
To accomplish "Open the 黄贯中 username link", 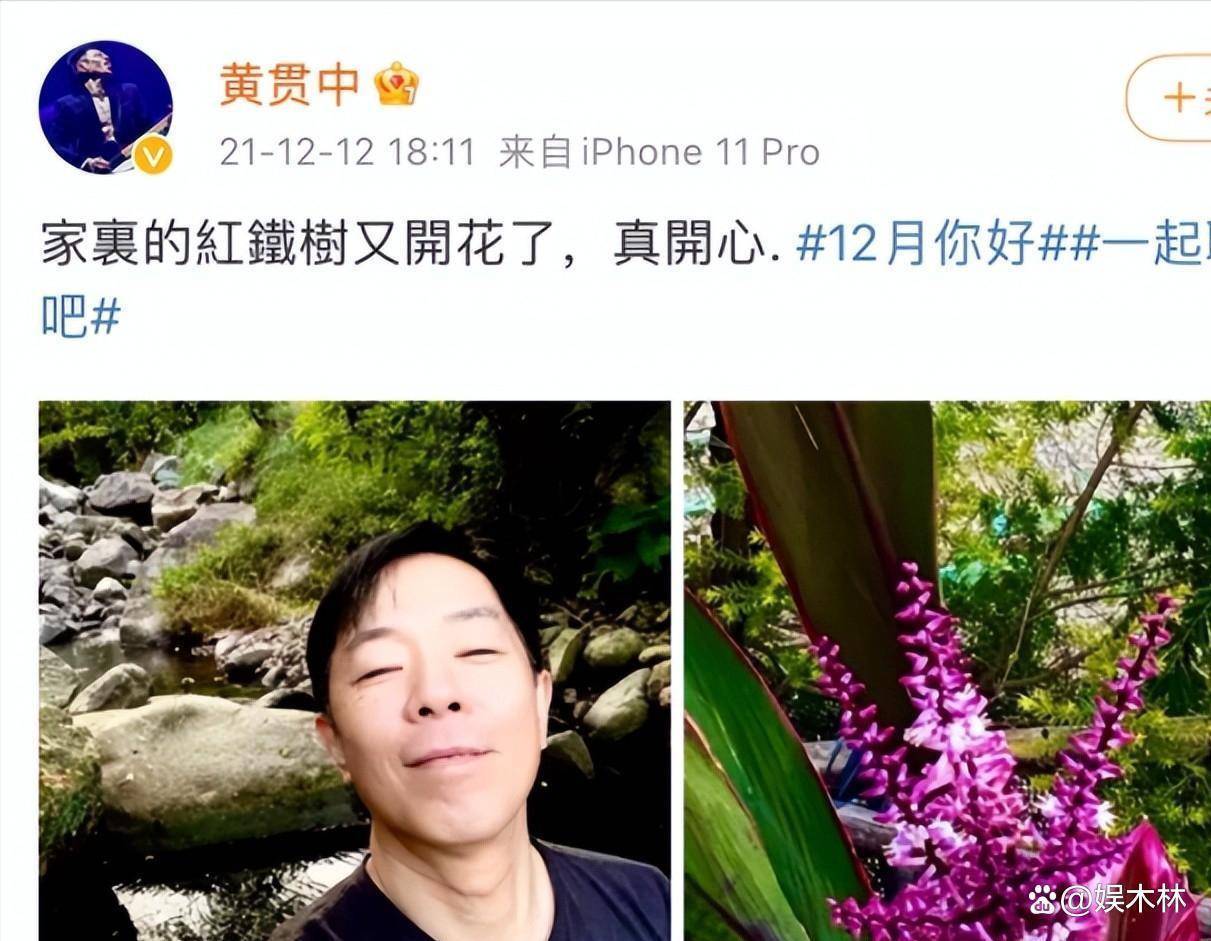I will point(290,85).
